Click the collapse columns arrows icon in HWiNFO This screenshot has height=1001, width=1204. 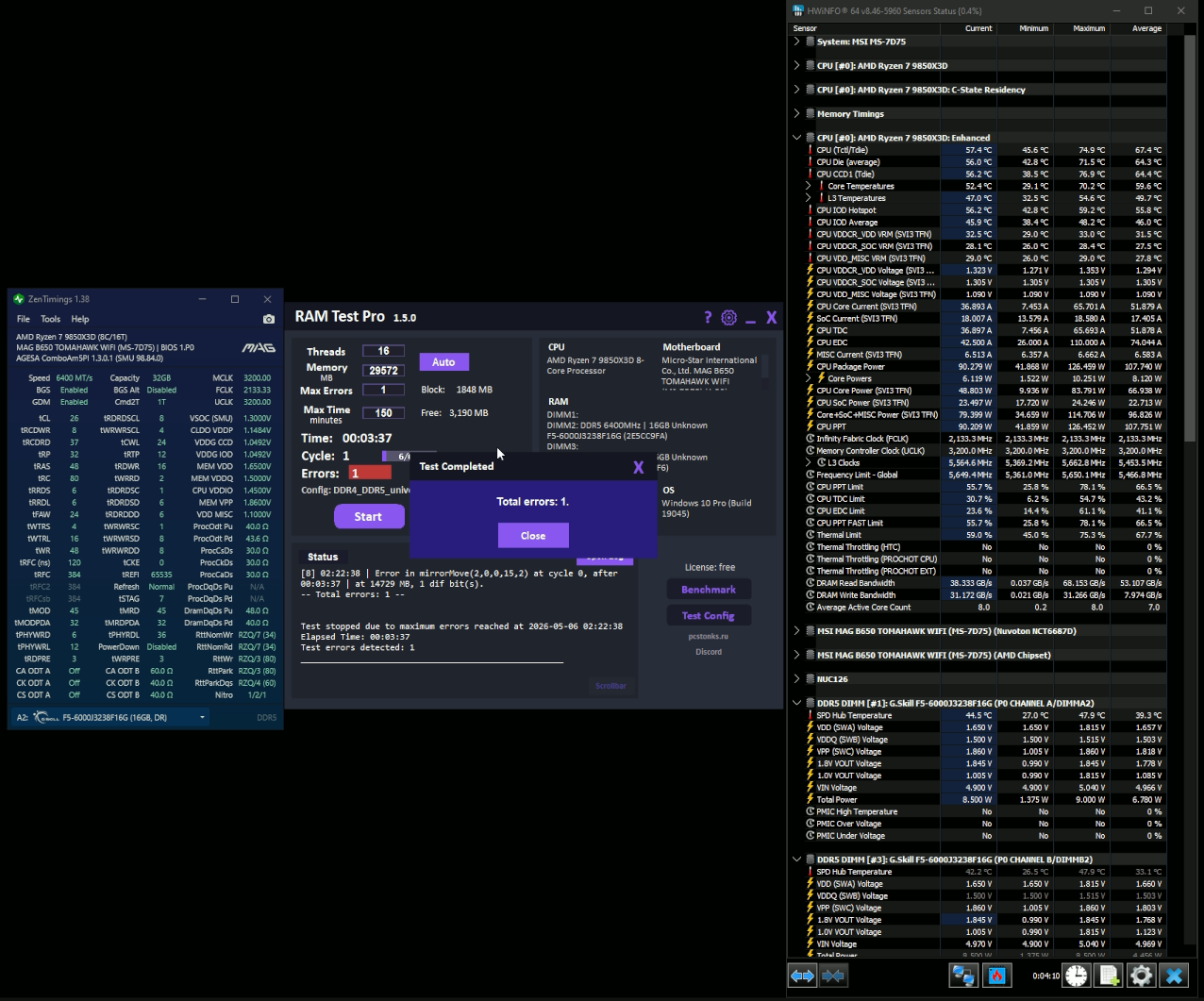833,976
